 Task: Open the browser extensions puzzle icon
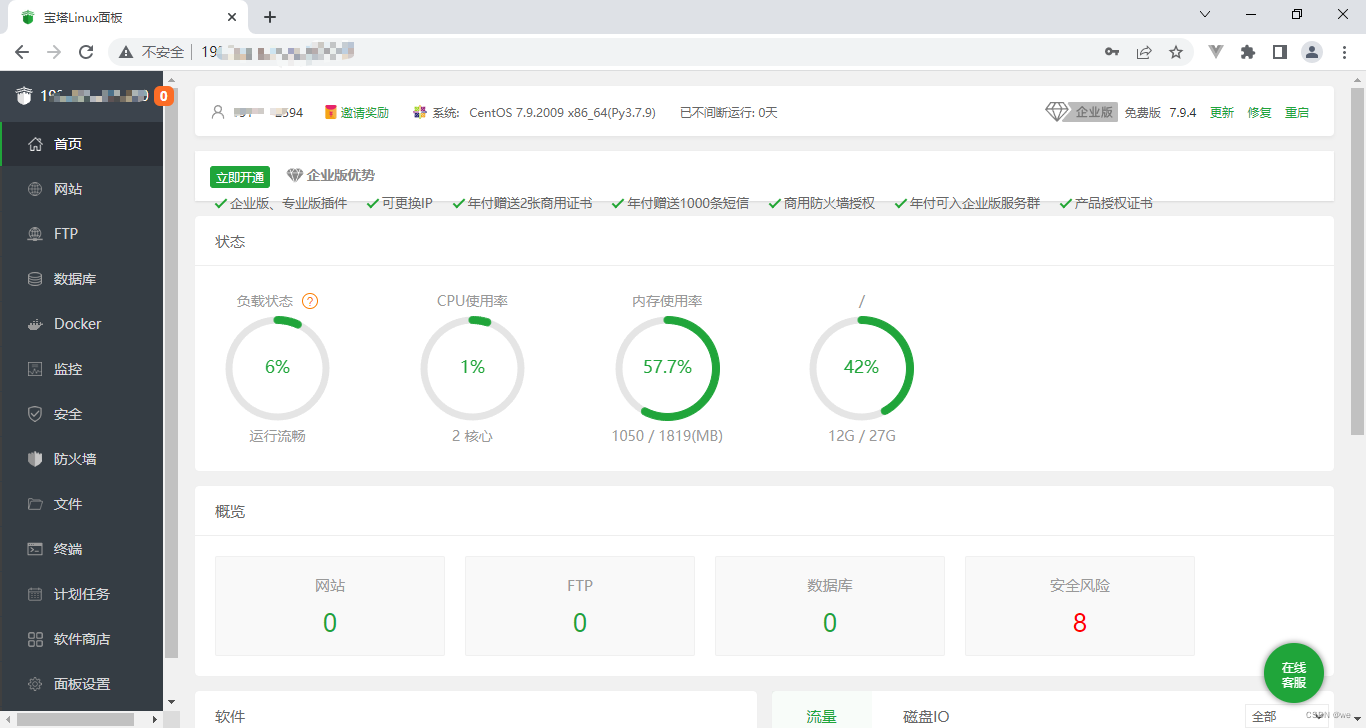[1248, 52]
